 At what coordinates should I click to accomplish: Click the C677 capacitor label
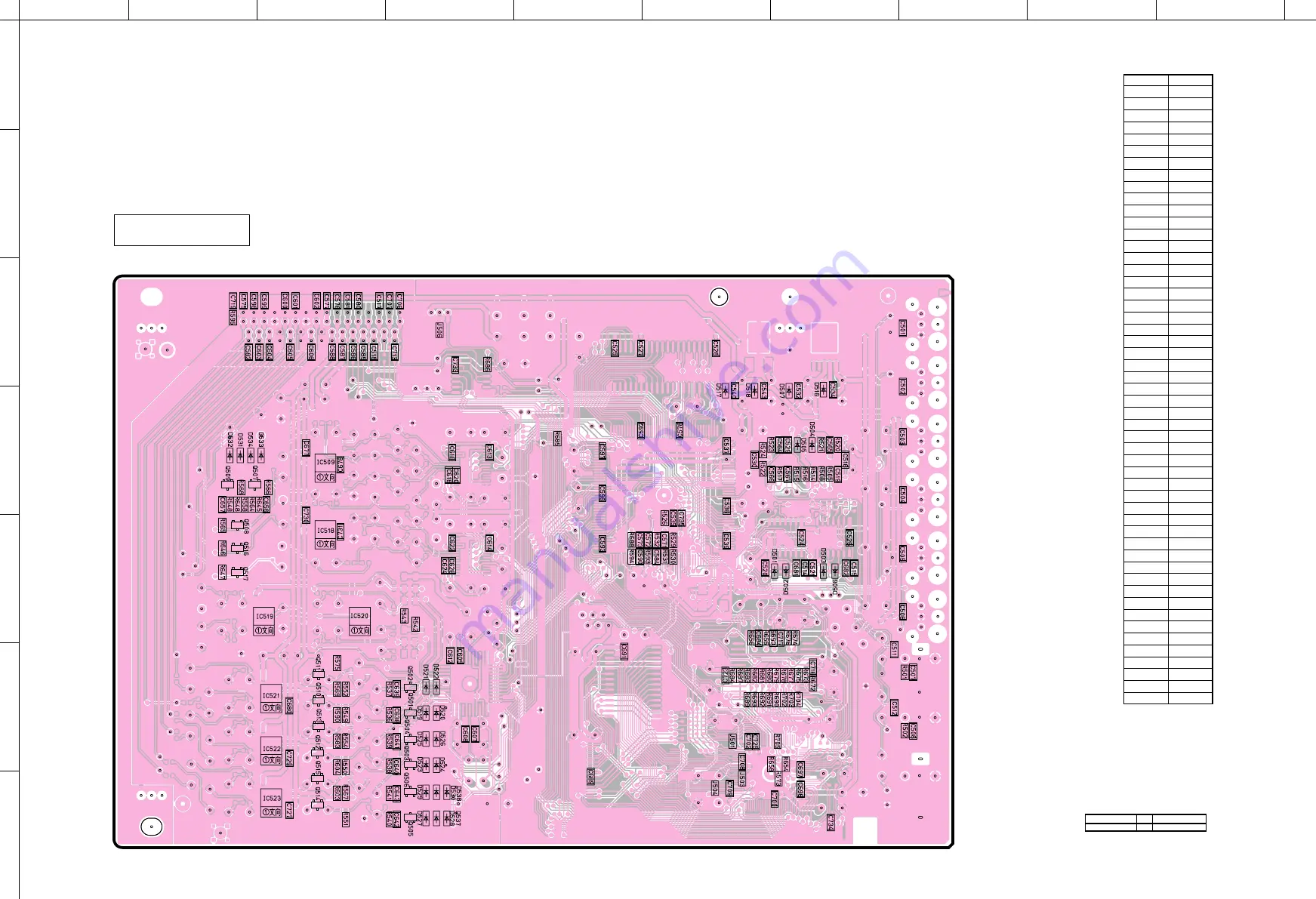pyautogui.click(x=307, y=448)
